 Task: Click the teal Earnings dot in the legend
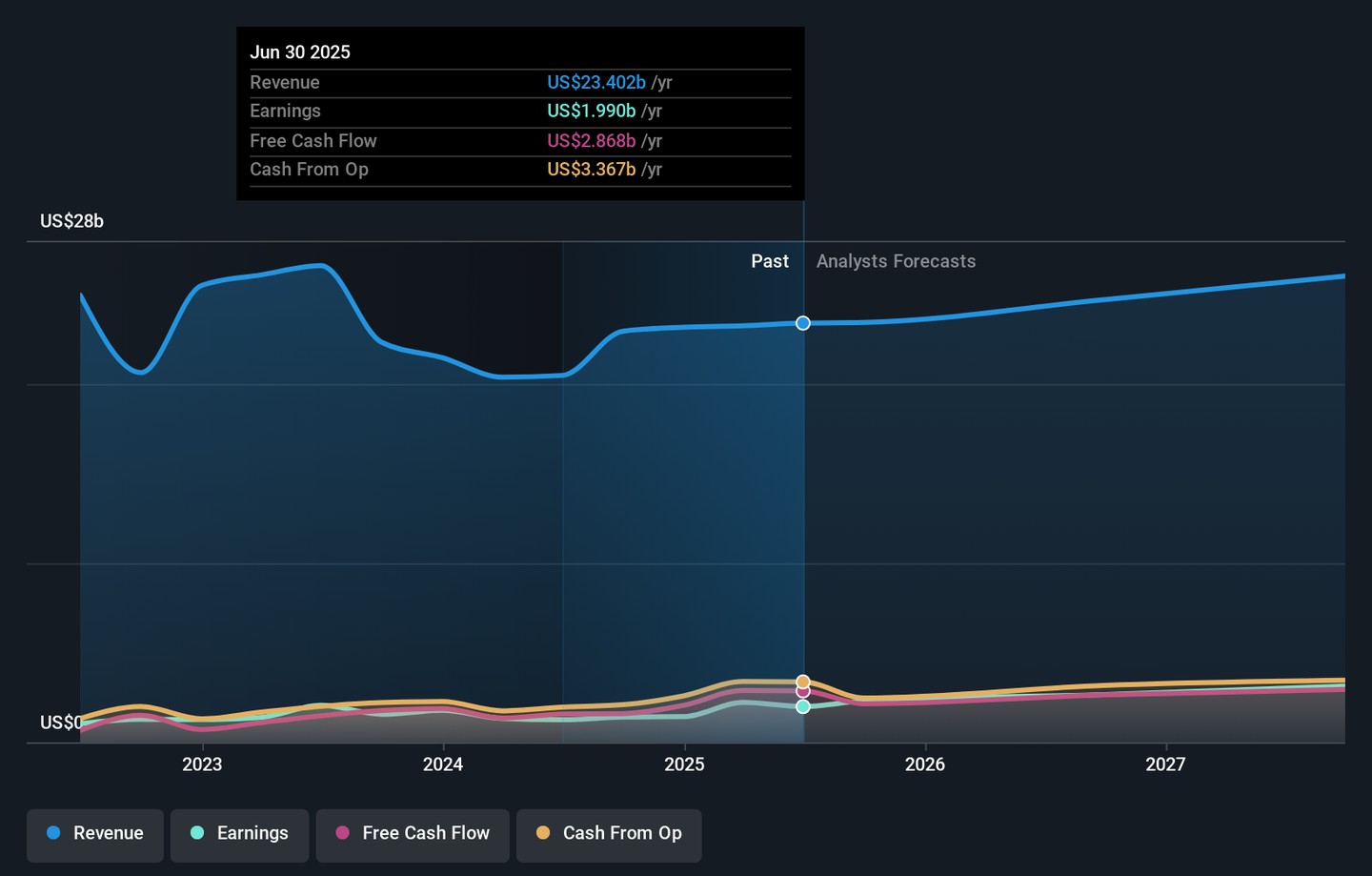(x=197, y=833)
